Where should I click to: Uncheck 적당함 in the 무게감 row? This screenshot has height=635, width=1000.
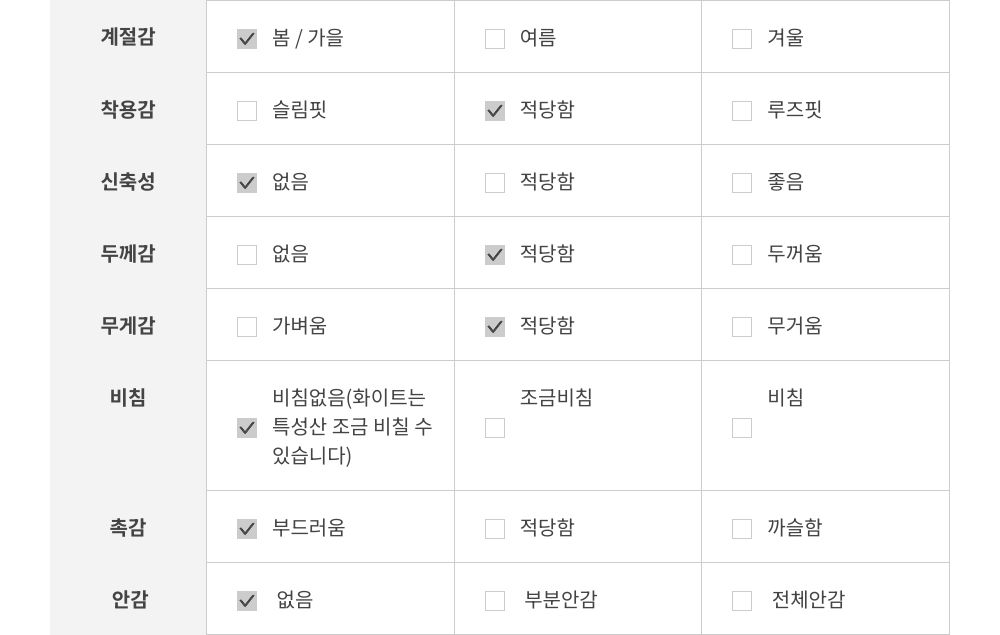tap(495, 327)
